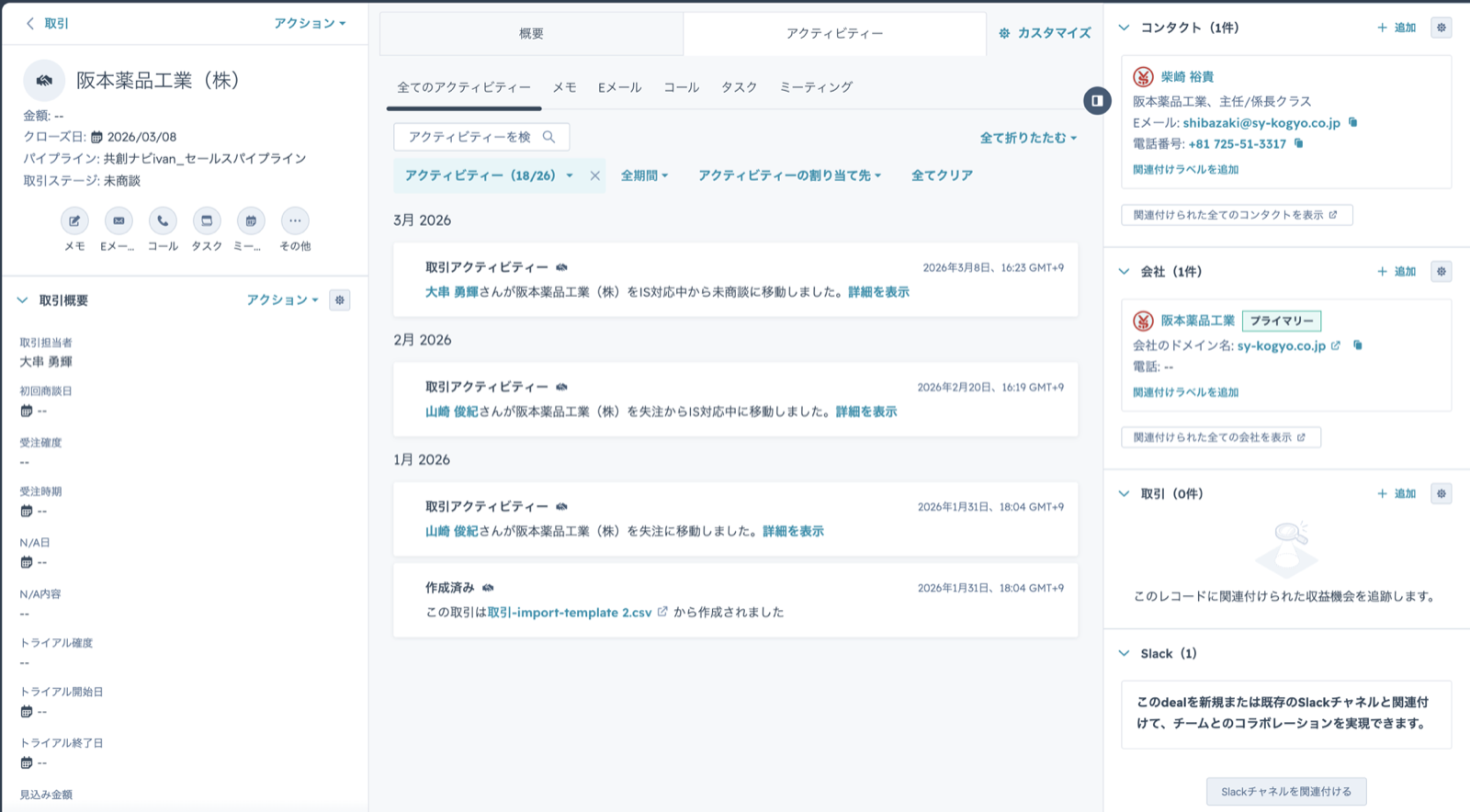
Task: Collapse the 取引概要 section chevron
Action: coord(22,300)
